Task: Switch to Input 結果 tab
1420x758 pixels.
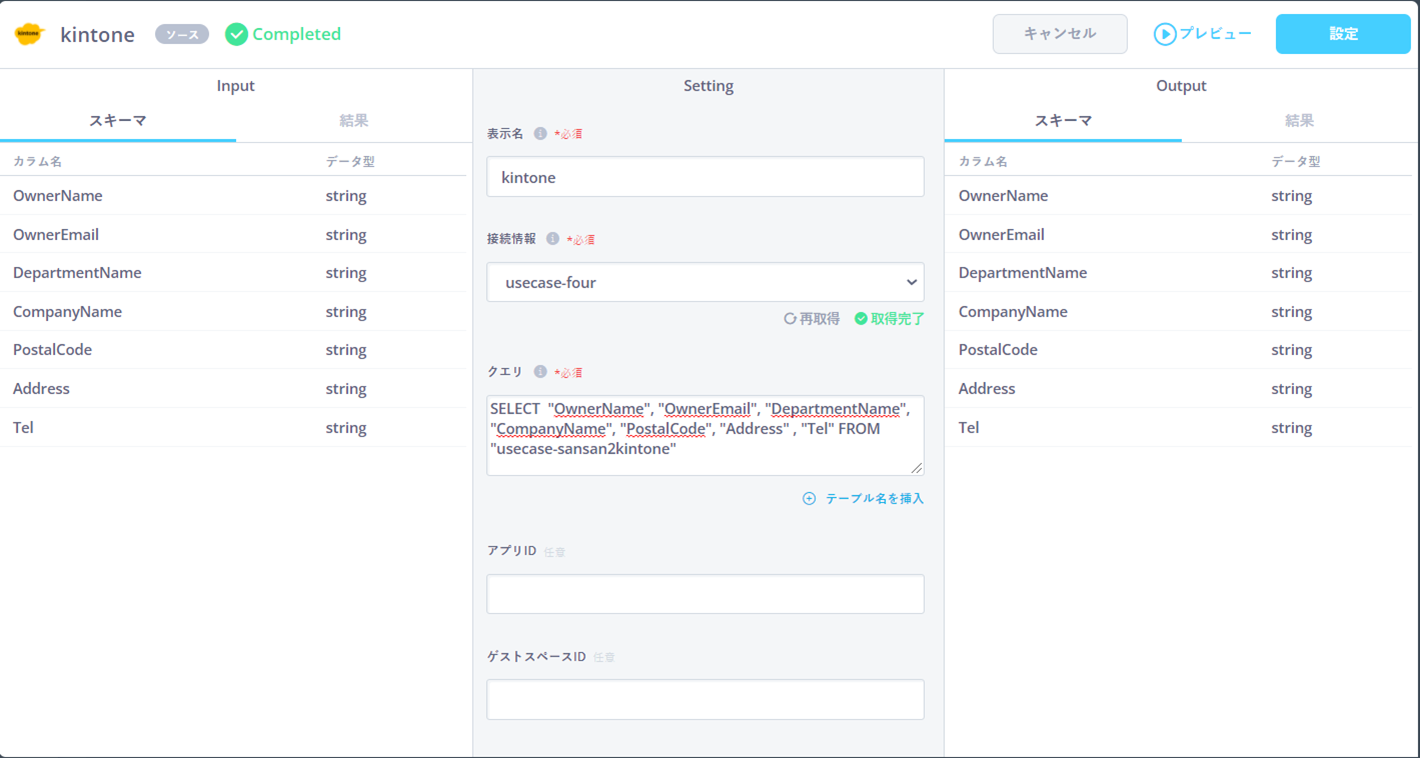Action: click(x=354, y=121)
